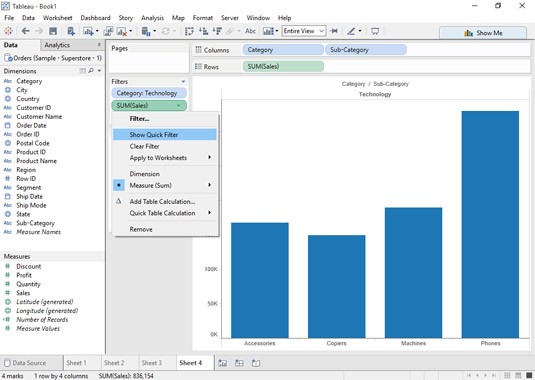
Task: Choose Filter... in the context menu
Action: (x=165, y=119)
